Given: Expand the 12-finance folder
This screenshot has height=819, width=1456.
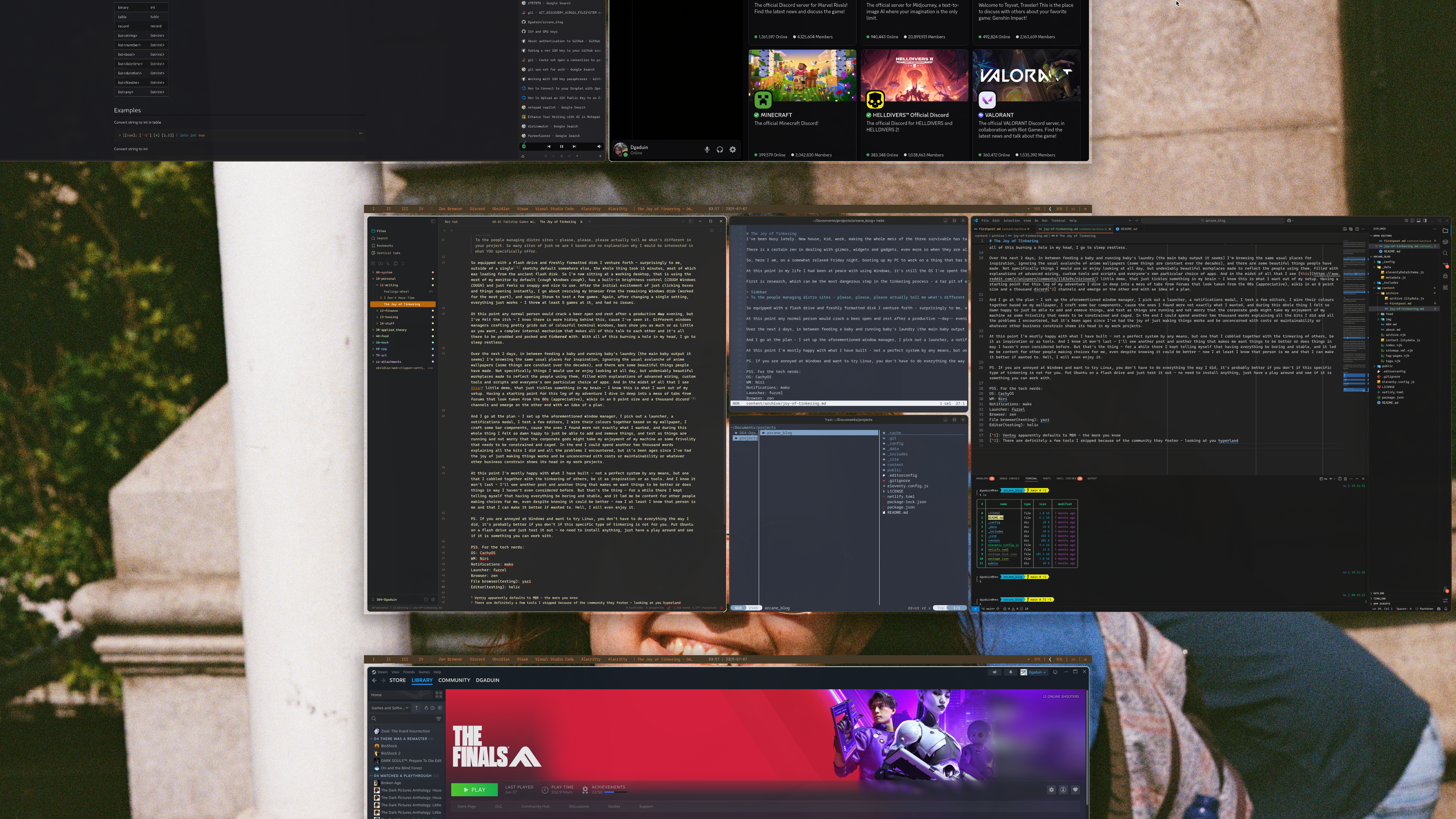Looking at the screenshot, I should 388,310.
